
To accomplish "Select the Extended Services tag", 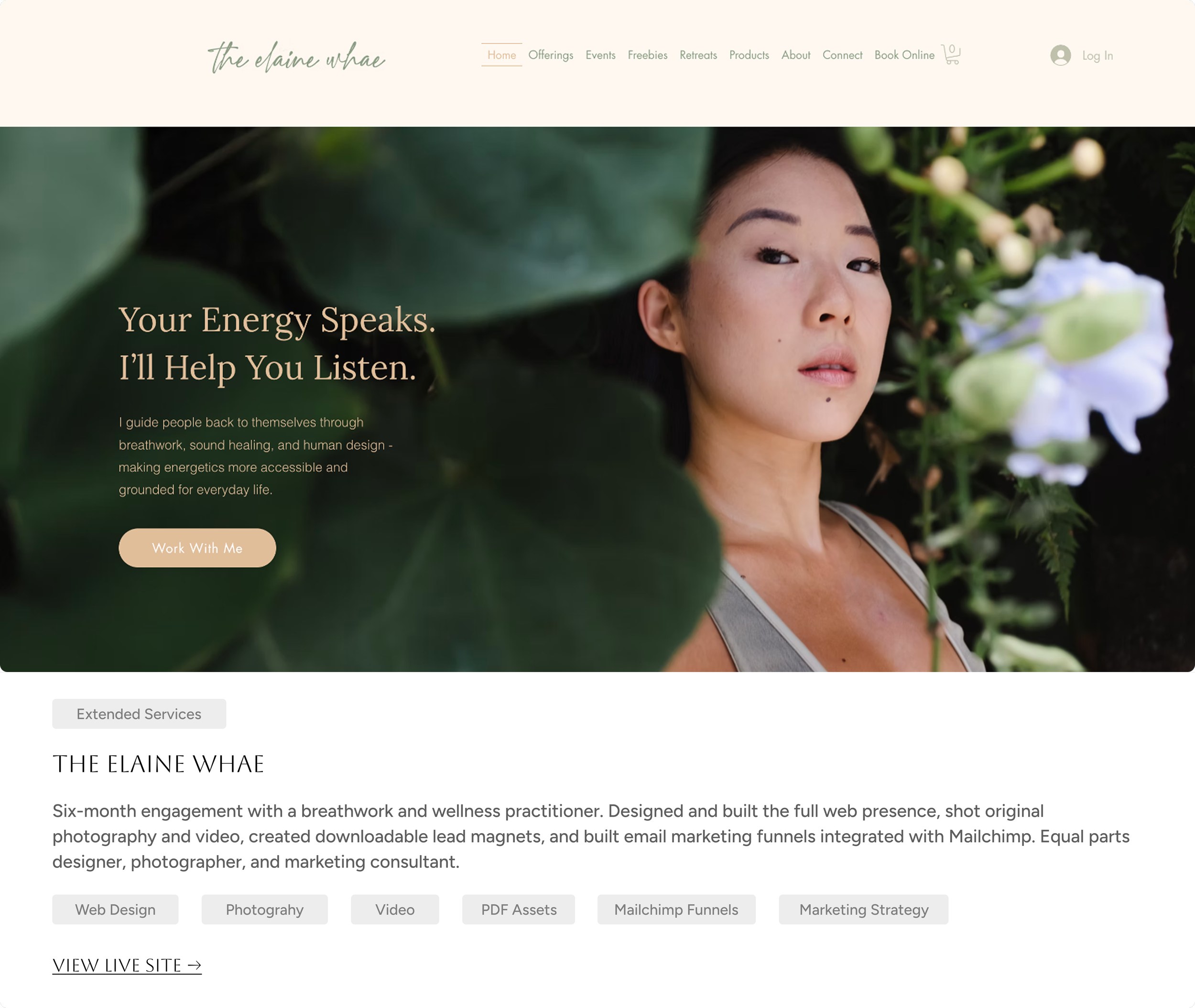I will 140,714.
